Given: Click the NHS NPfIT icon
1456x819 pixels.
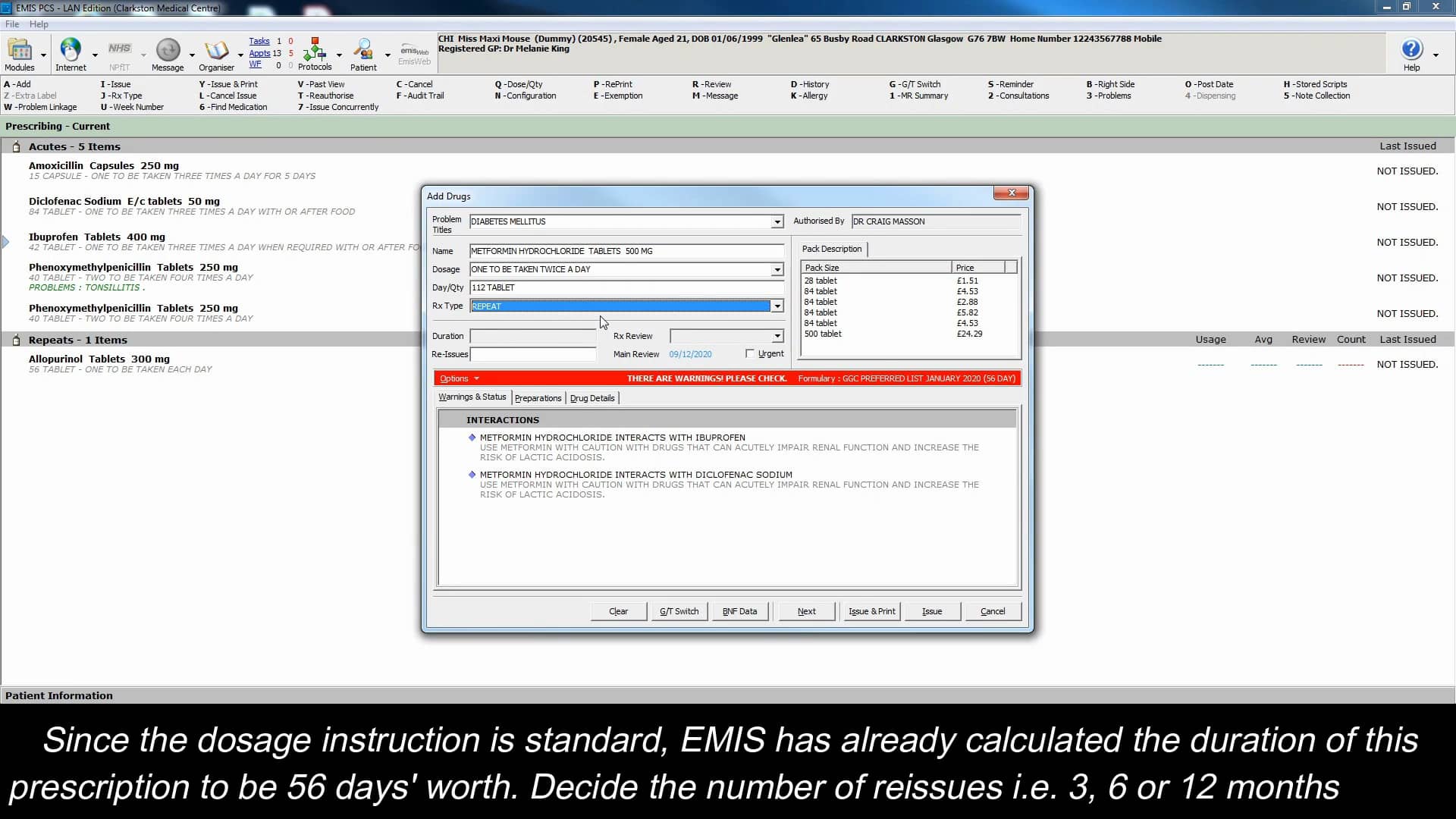Looking at the screenshot, I should coord(119,49).
